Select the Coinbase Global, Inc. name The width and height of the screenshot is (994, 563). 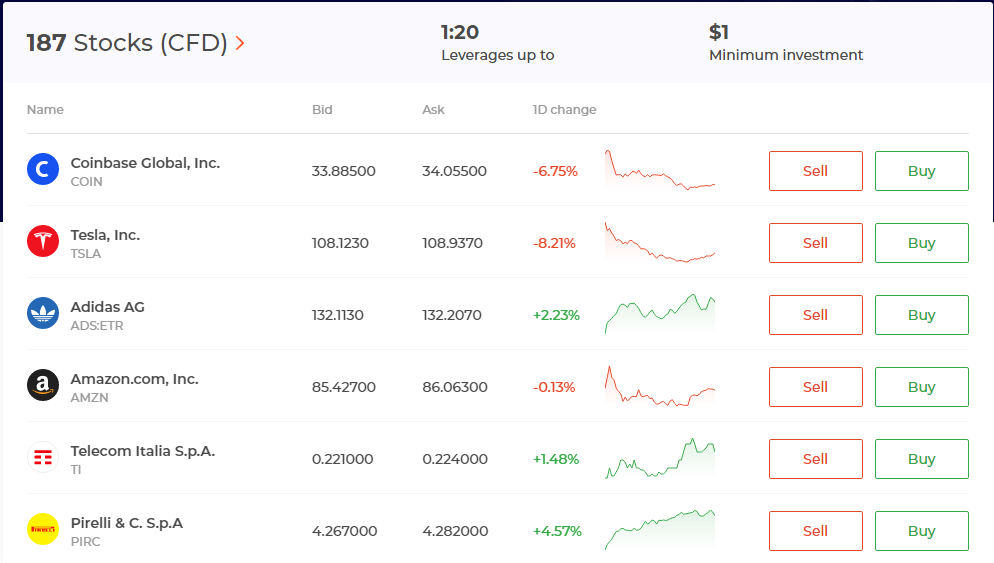(145, 163)
